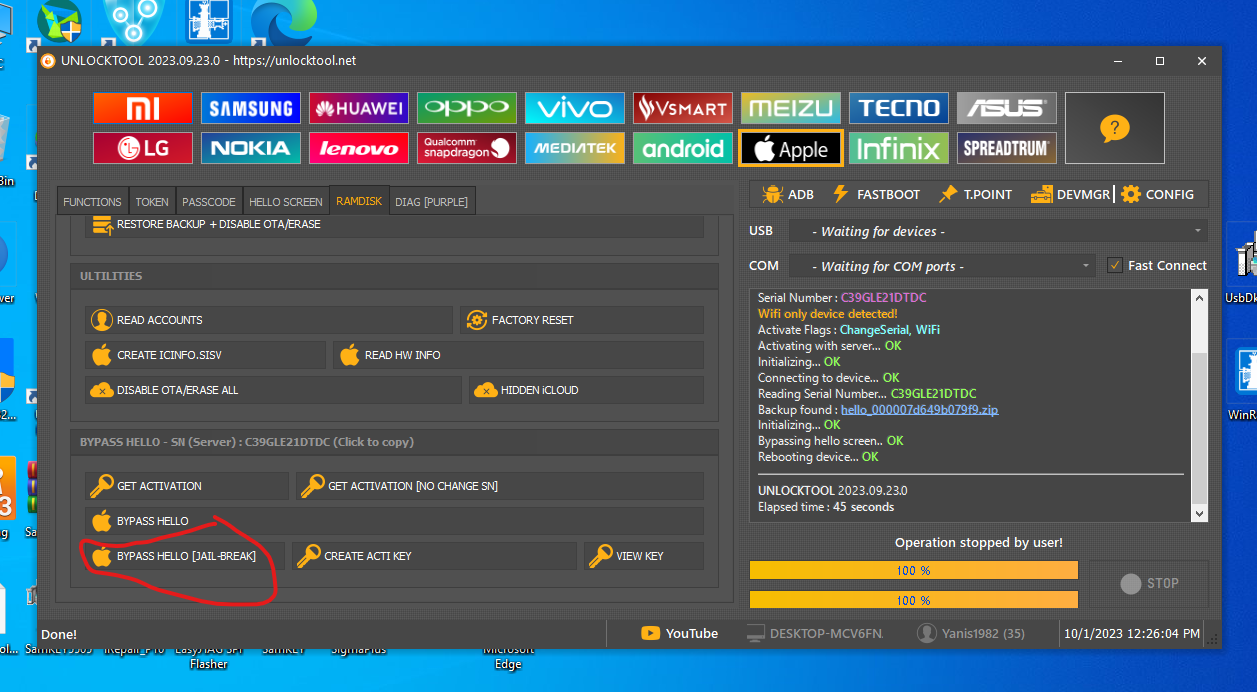Switch to the FUNCTIONS tab
Viewport: 1257px width, 692px height.
point(92,201)
